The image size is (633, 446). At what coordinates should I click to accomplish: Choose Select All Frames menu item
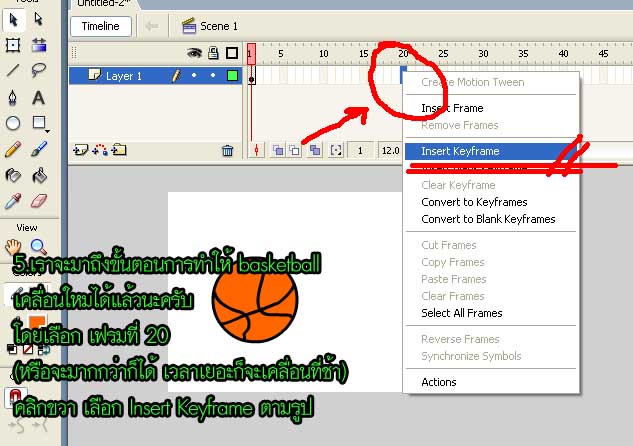coord(491,313)
